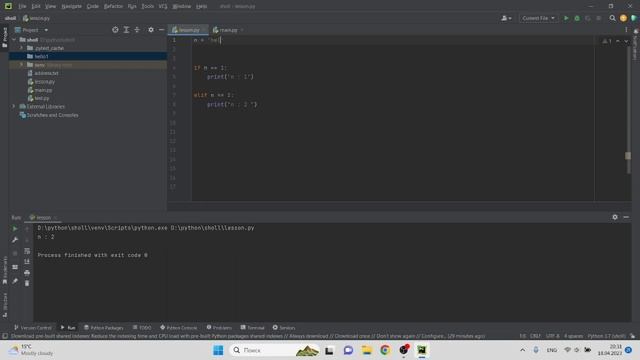Open the Edit menu
The width and height of the screenshot is (640, 360).
click(x=36, y=6)
